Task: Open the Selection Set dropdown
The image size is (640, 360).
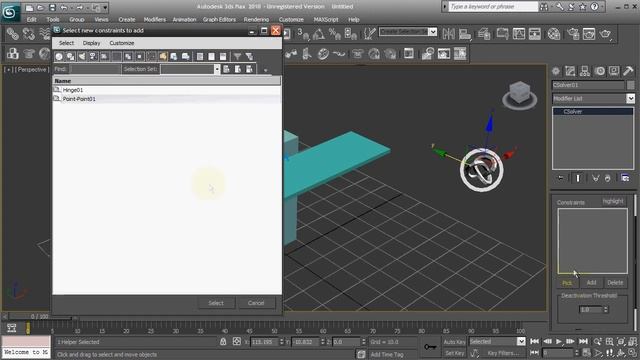Action: pyautogui.click(x=217, y=69)
